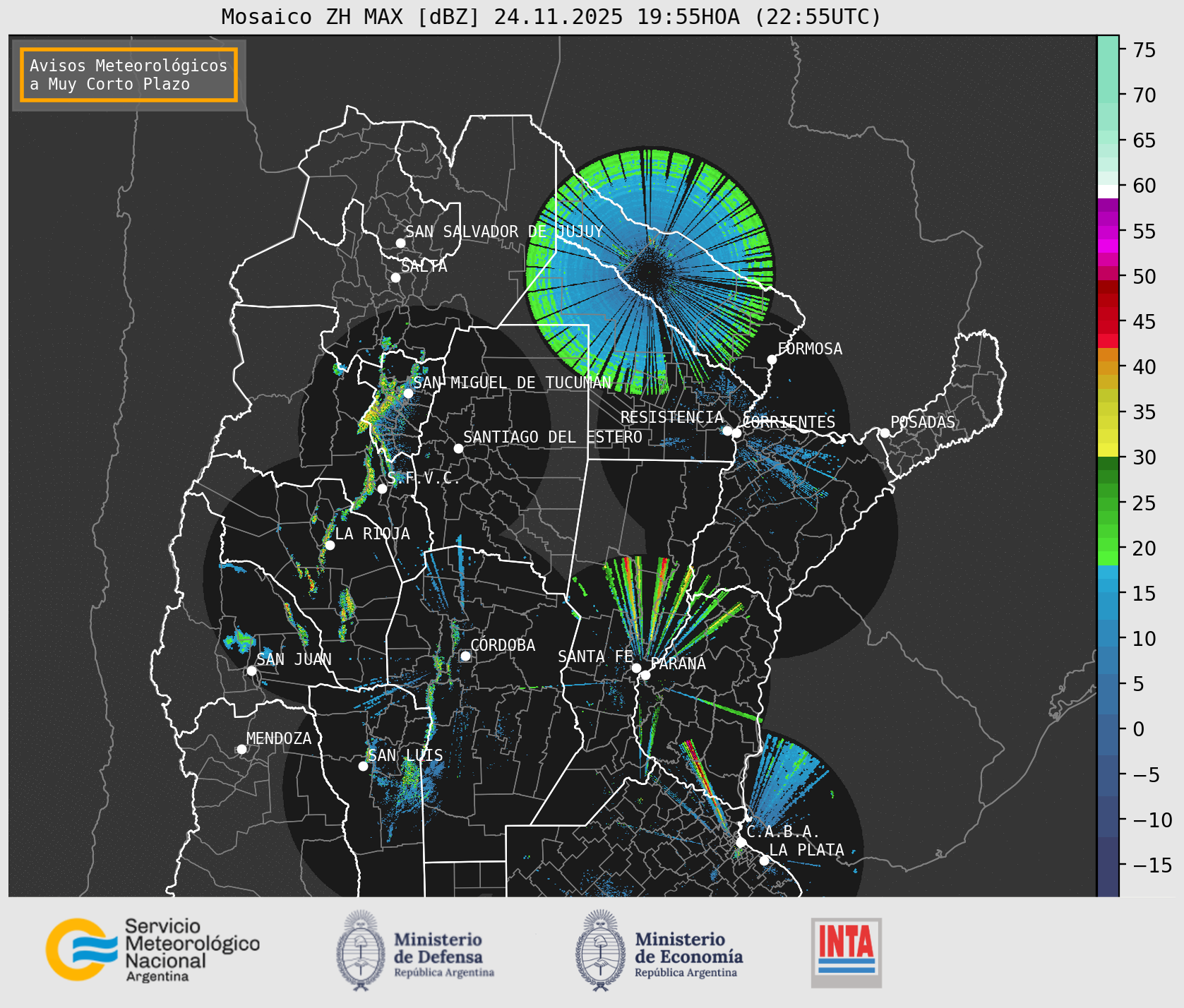Click the Ministerio de Defensa emblem
1184x1008 pixels.
tap(361, 950)
